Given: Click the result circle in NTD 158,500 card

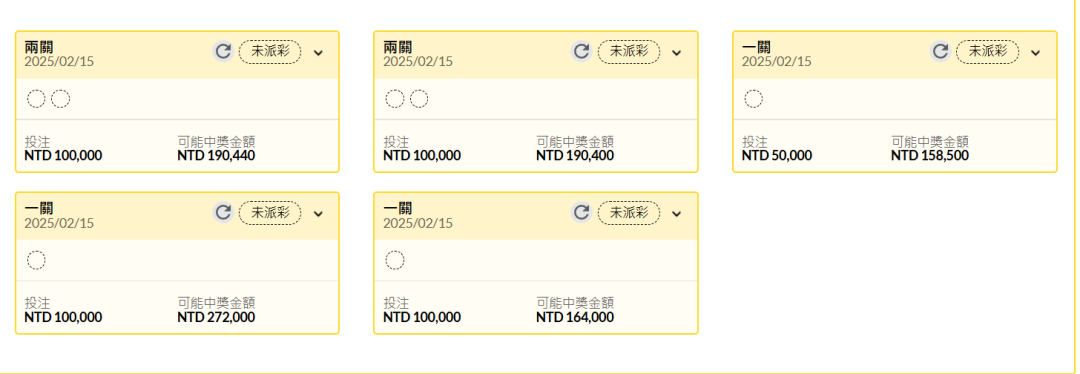Looking at the screenshot, I should [754, 99].
